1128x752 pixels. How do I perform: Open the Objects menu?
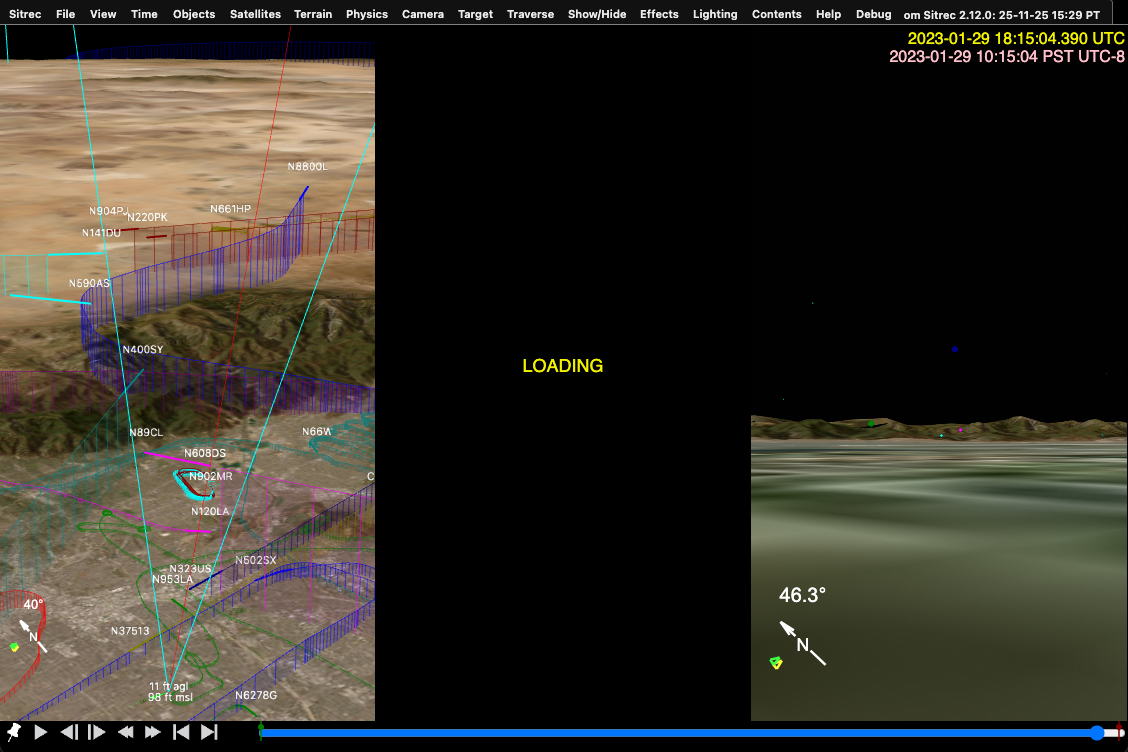click(x=193, y=14)
